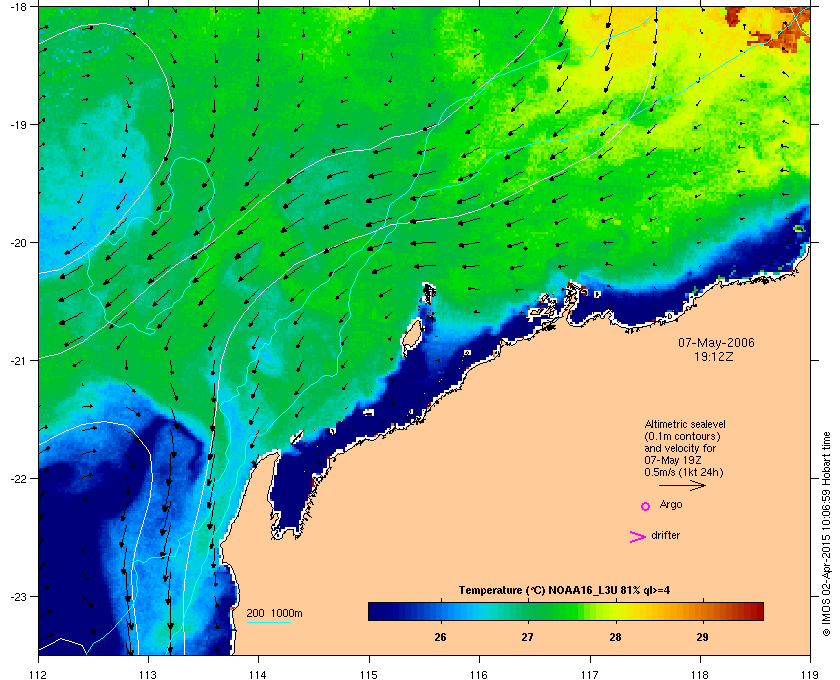Click the dark blue end of the color bar

pyautogui.click(x=376, y=611)
